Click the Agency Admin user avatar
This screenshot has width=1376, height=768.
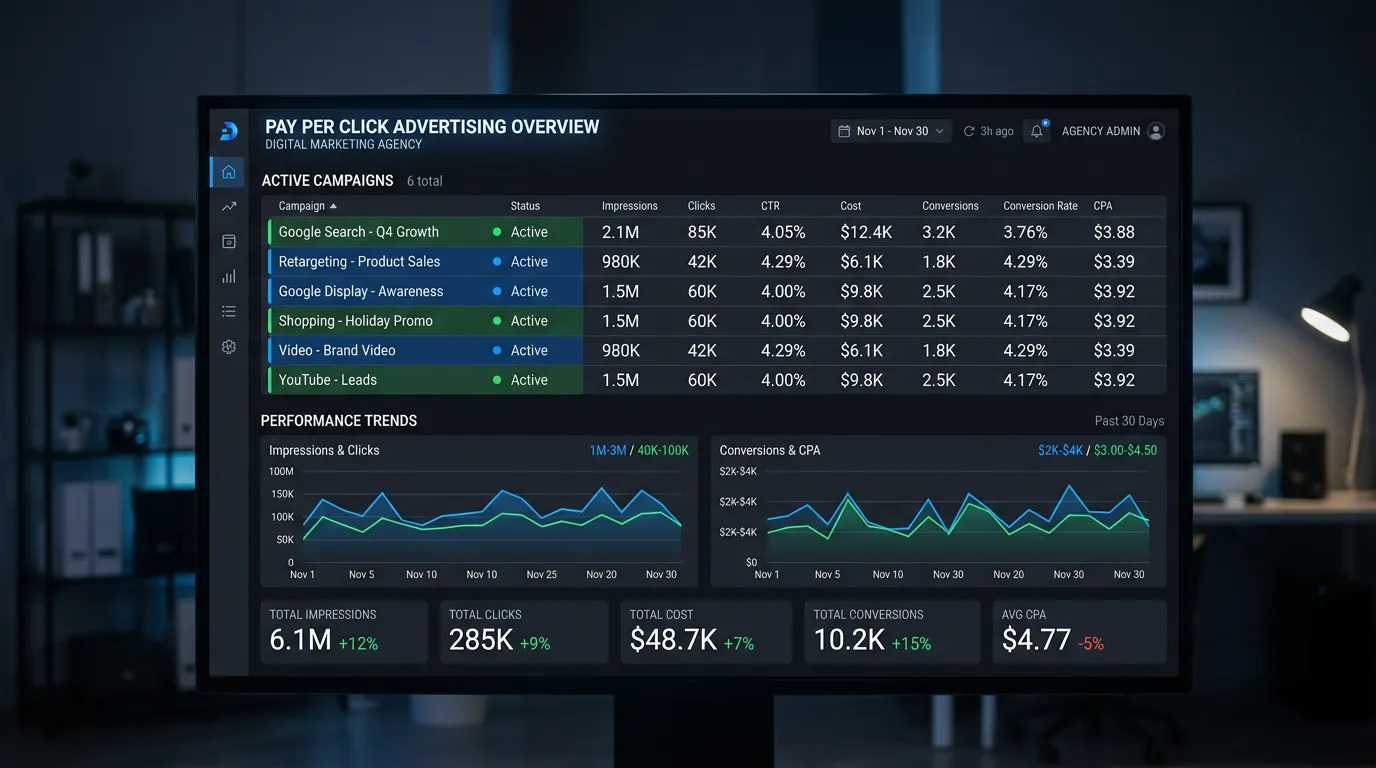pyautogui.click(x=1156, y=131)
